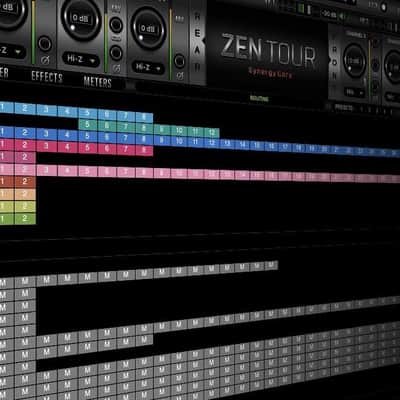Adjust the 0 dB gain knob above EFFECTS tab

click(x=80, y=19)
